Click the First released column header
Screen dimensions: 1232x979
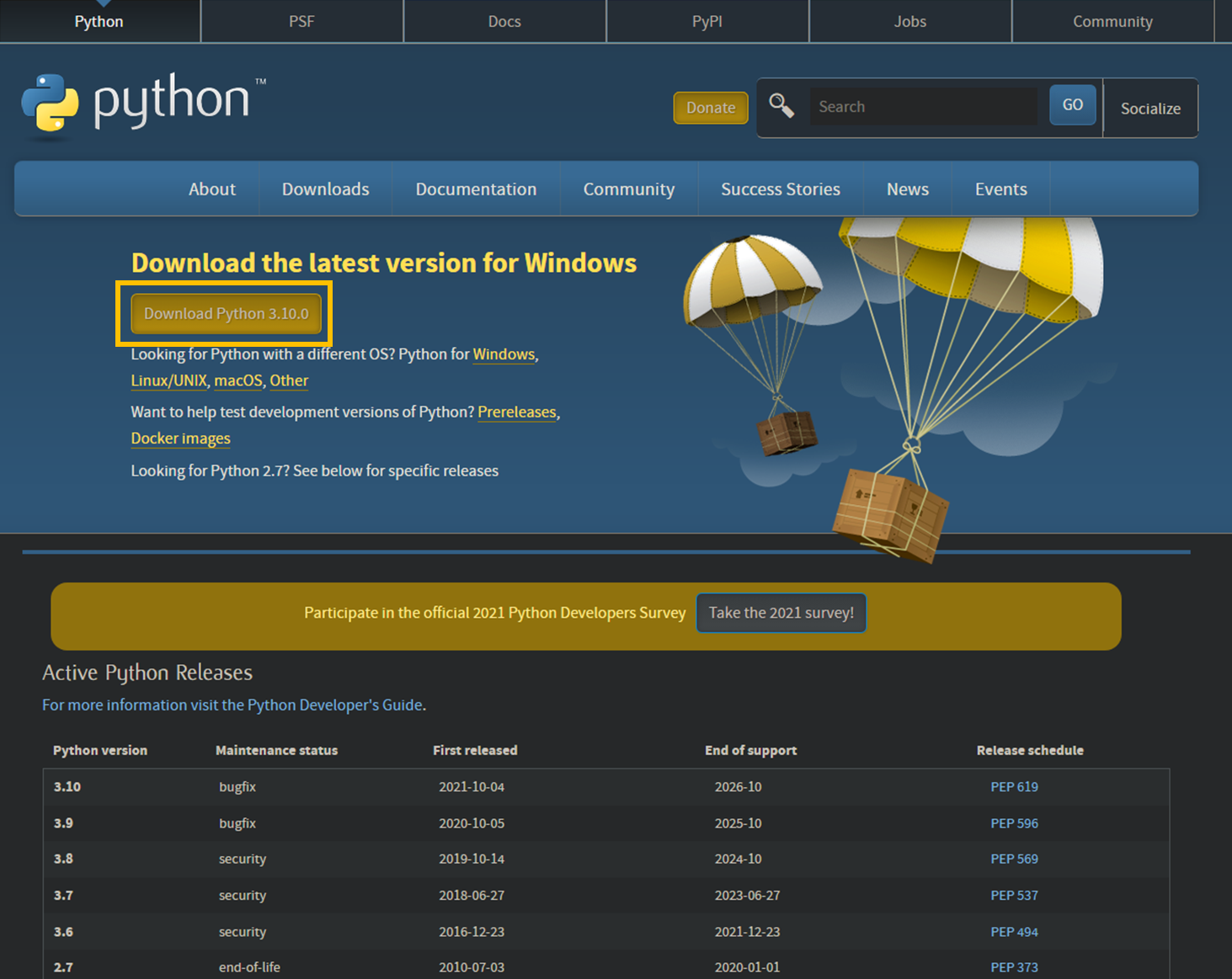tap(475, 750)
